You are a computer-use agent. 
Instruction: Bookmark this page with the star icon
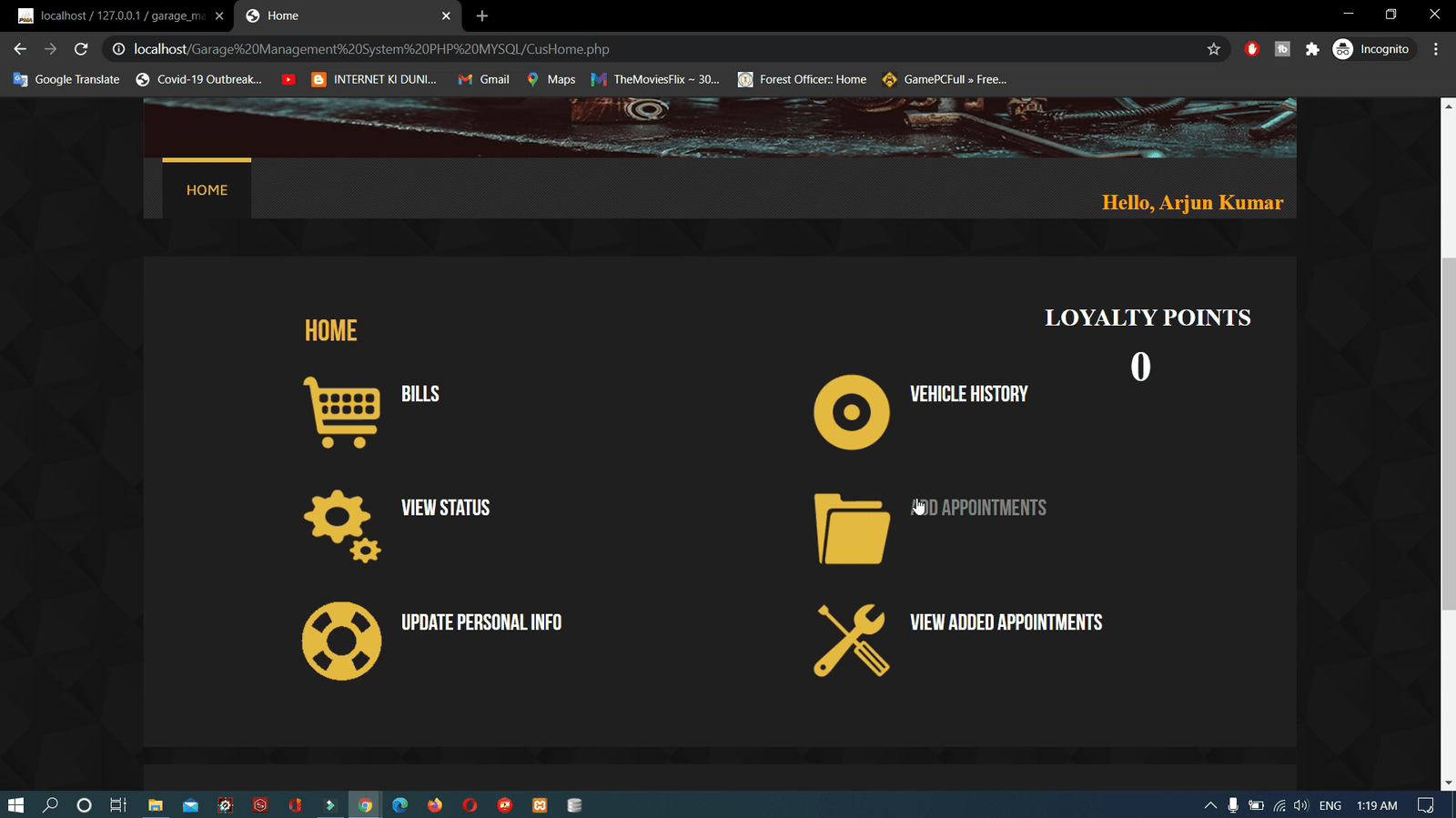tap(1213, 49)
